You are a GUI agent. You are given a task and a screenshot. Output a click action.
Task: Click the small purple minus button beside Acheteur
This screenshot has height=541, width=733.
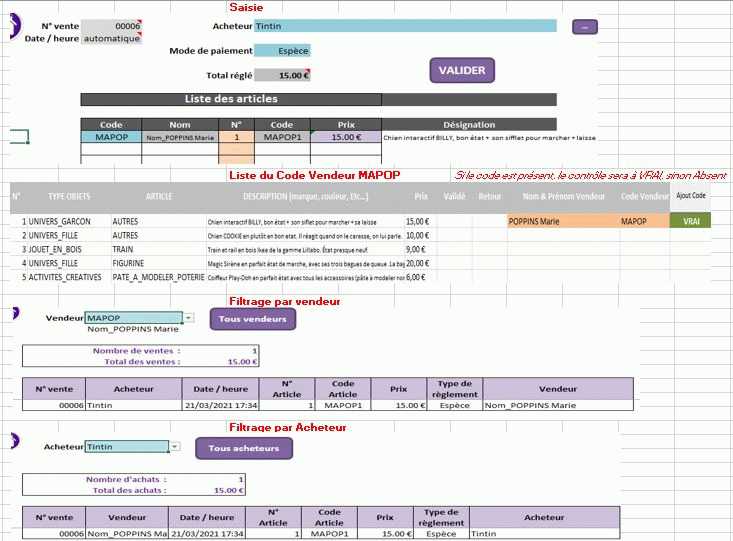pos(585,27)
